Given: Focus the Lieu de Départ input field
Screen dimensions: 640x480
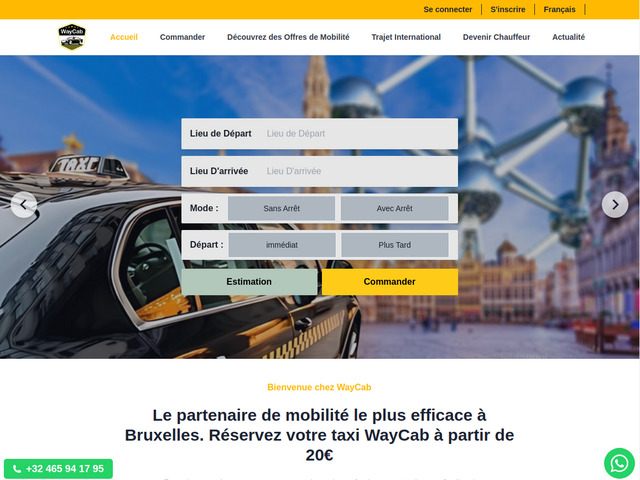Looking at the screenshot, I should tap(358, 133).
